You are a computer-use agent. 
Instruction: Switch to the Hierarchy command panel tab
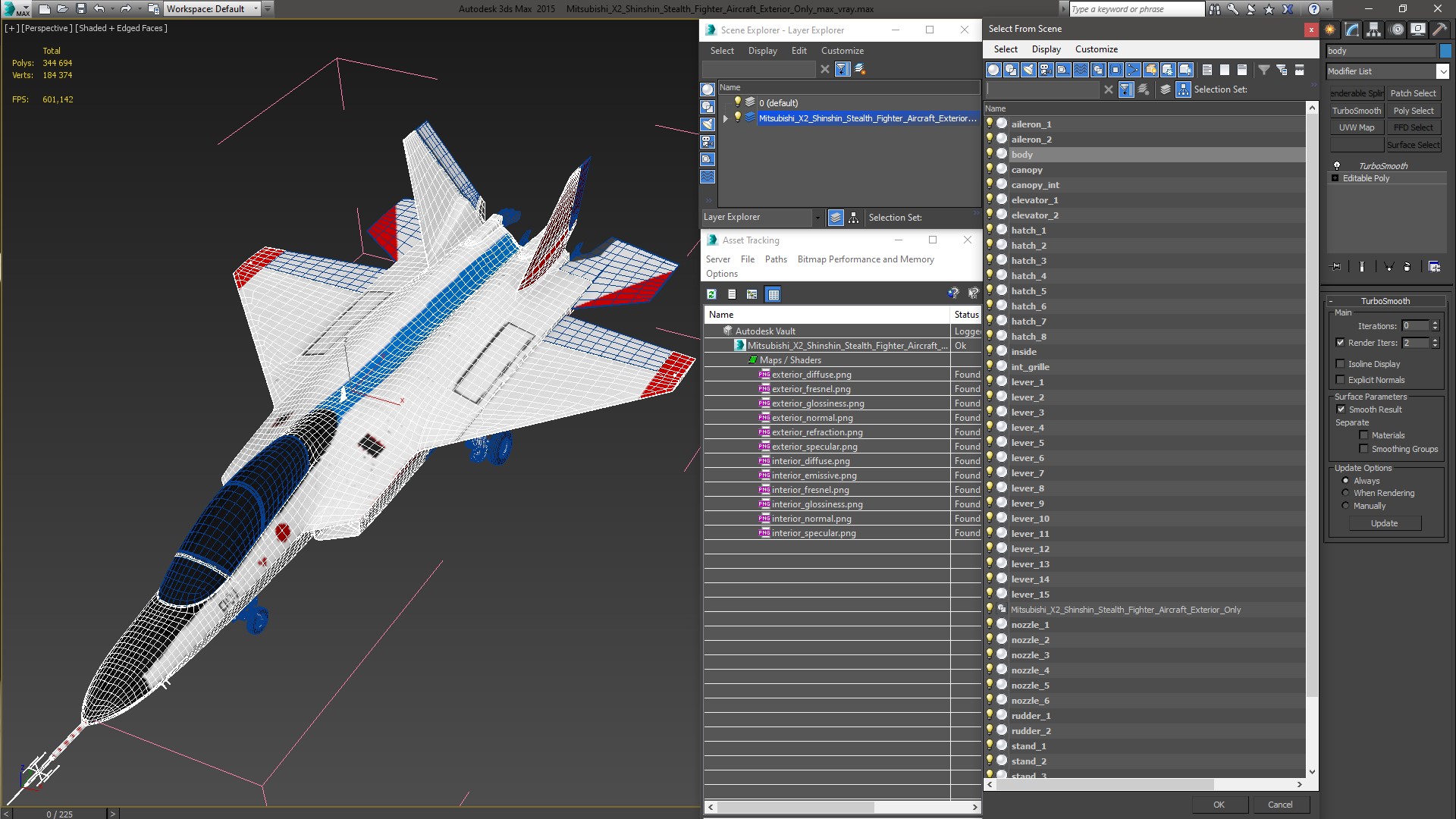(1374, 30)
